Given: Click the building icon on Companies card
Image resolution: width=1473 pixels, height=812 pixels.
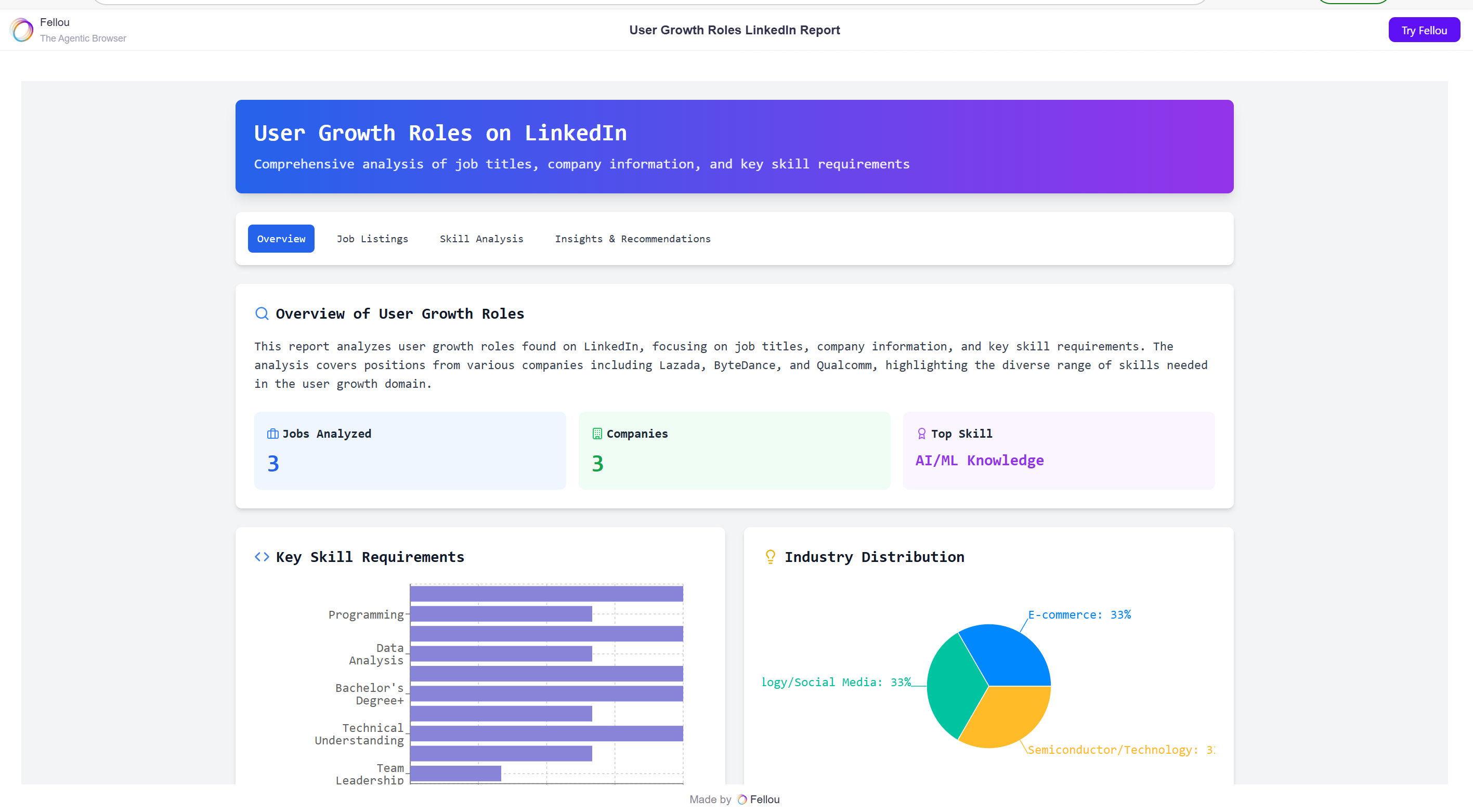Looking at the screenshot, I should (597, 434).
